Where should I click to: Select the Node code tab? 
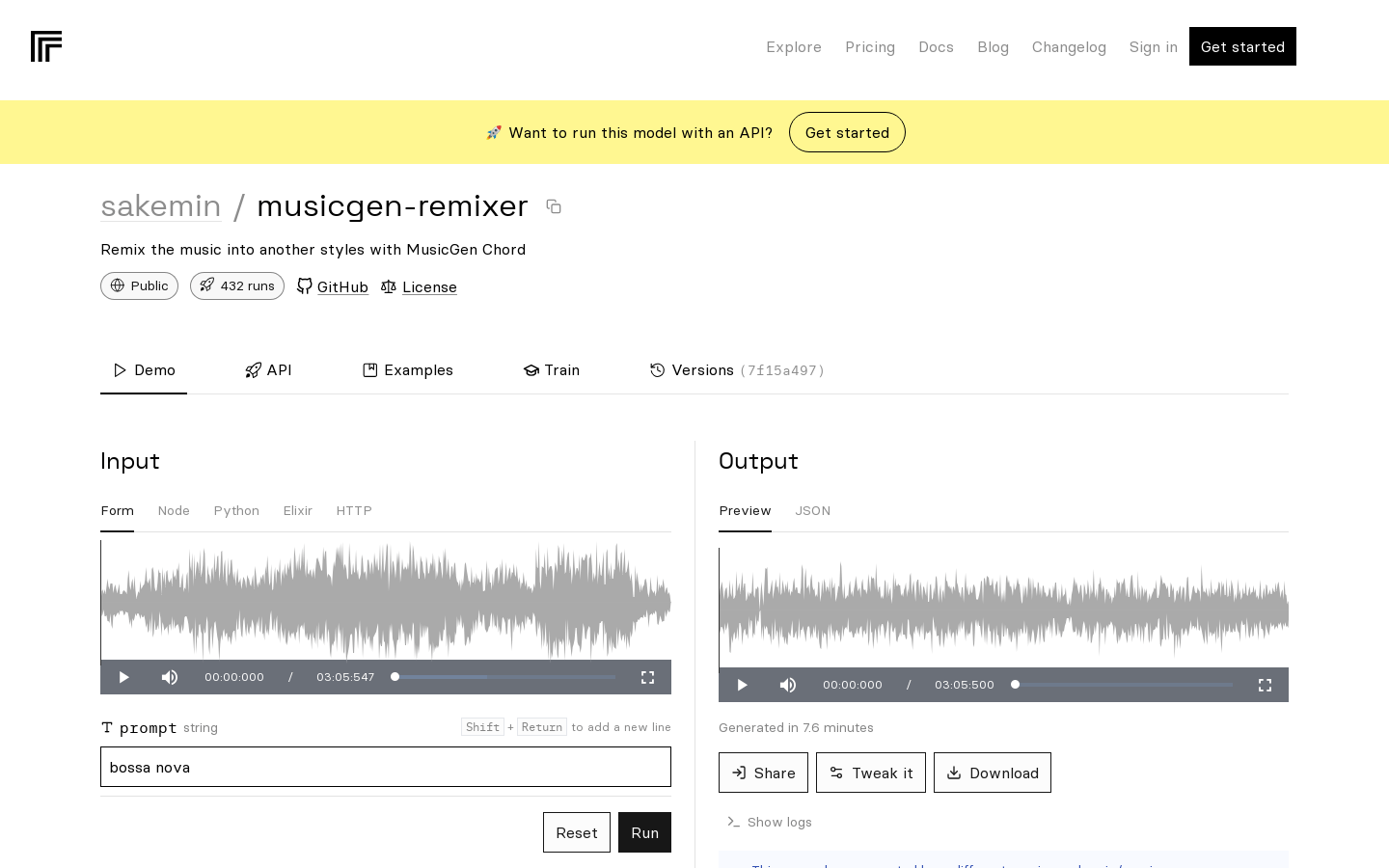click(174, 511)
